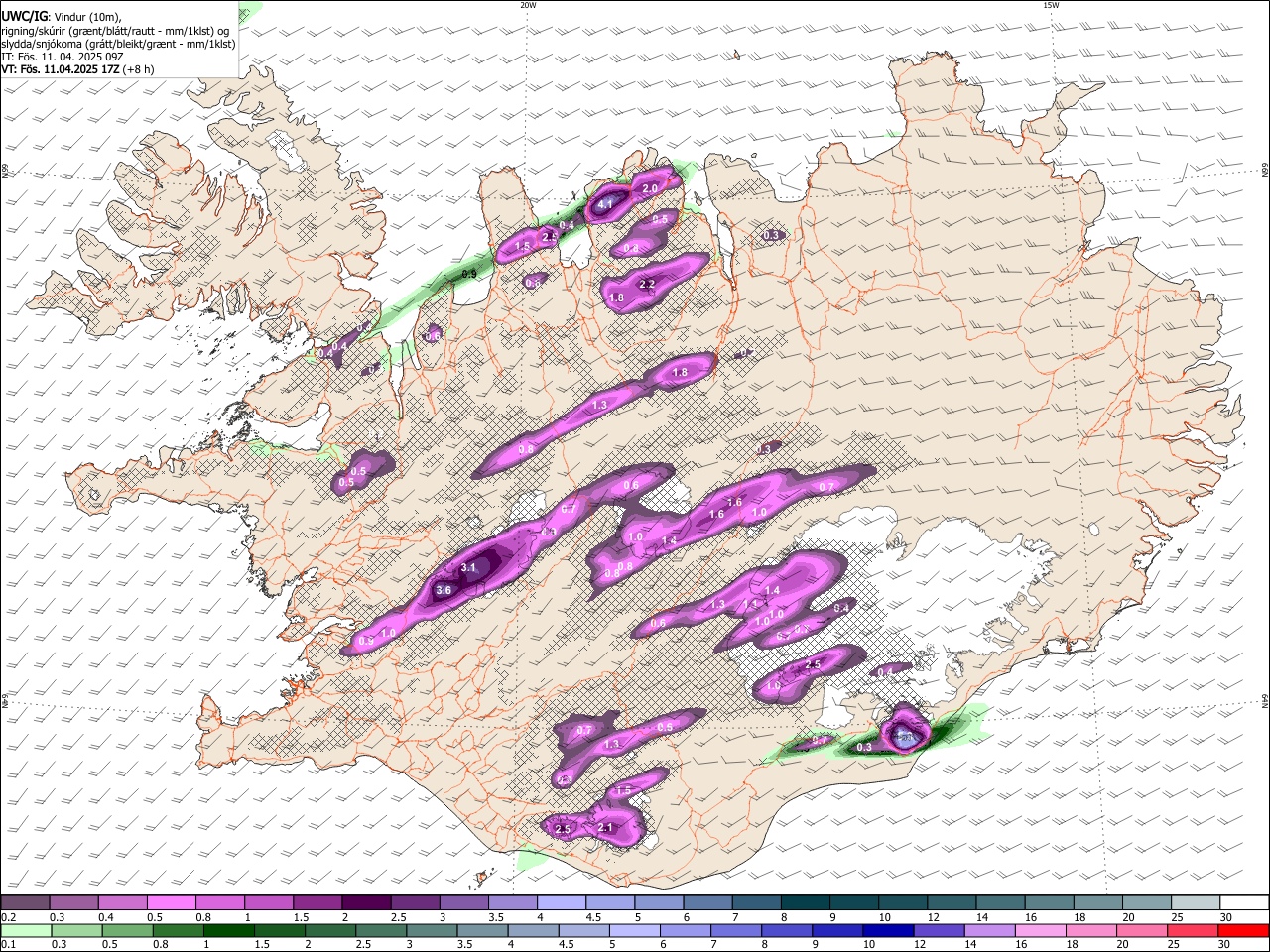Click upper legend swatch between 12 and 14
Screen dimensions: 1270x952
coord(950,902)
